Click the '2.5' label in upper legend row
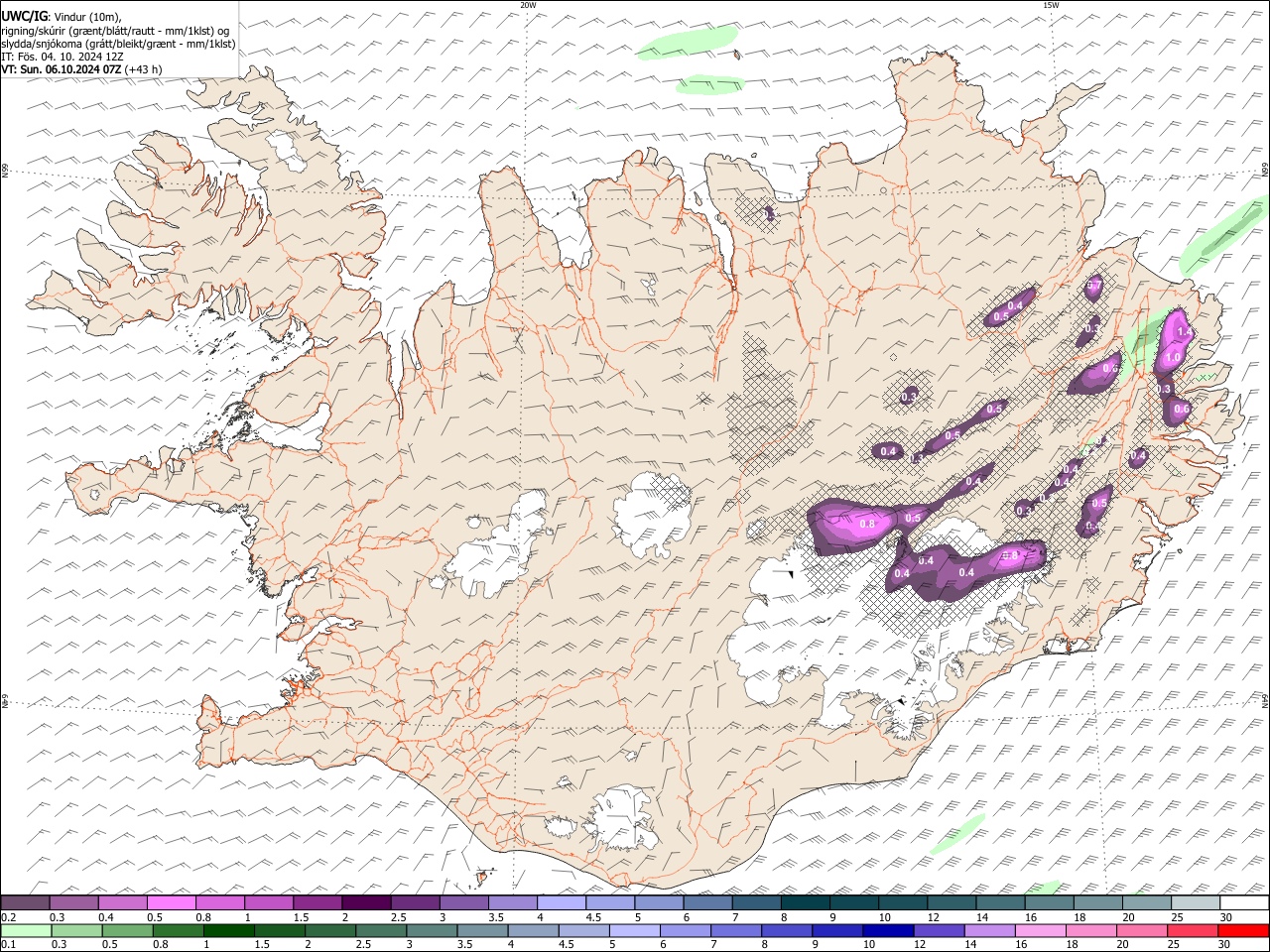 [x=398, y=917]
